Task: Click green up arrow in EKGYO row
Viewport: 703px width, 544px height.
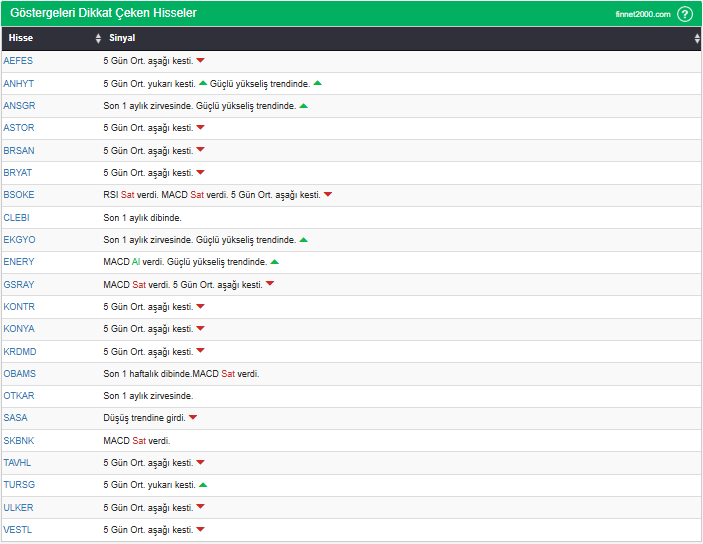Action: point(304,240)
